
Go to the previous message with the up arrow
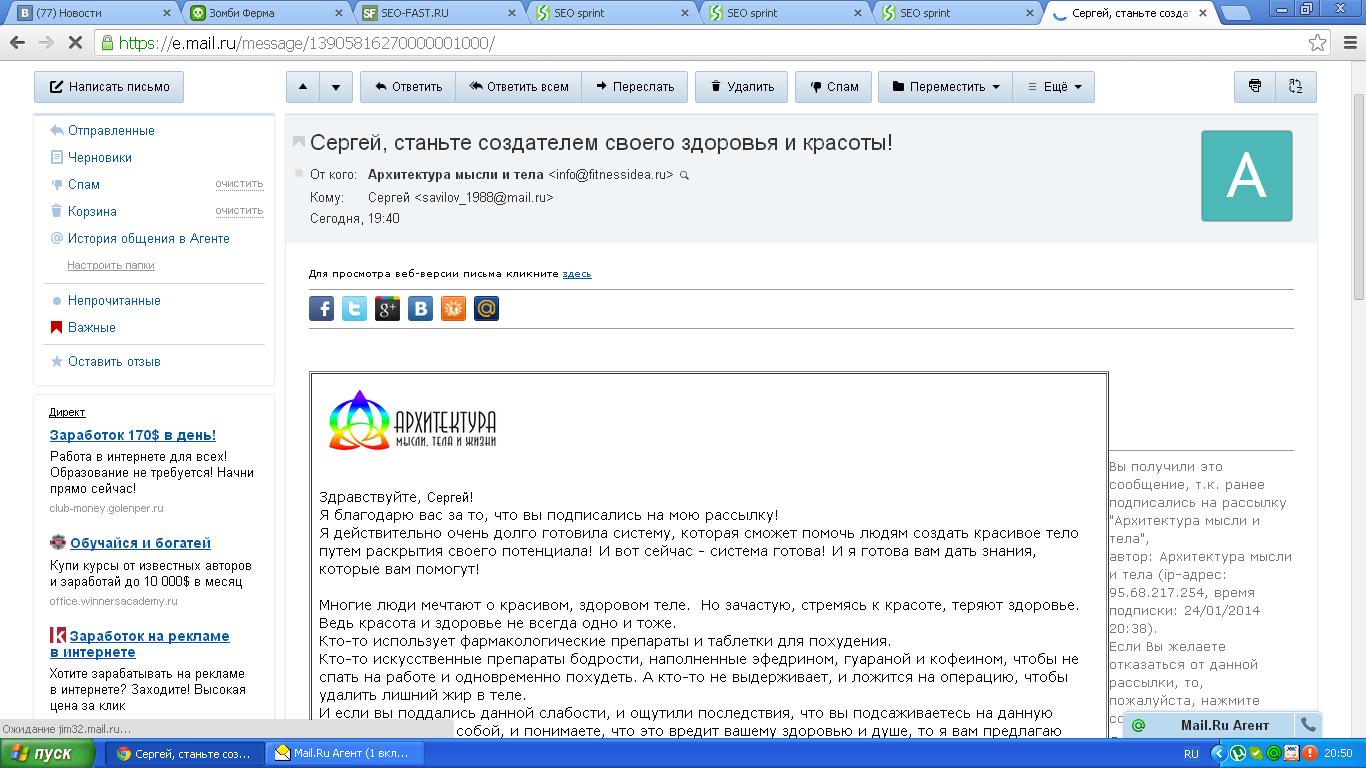(303, 87)
